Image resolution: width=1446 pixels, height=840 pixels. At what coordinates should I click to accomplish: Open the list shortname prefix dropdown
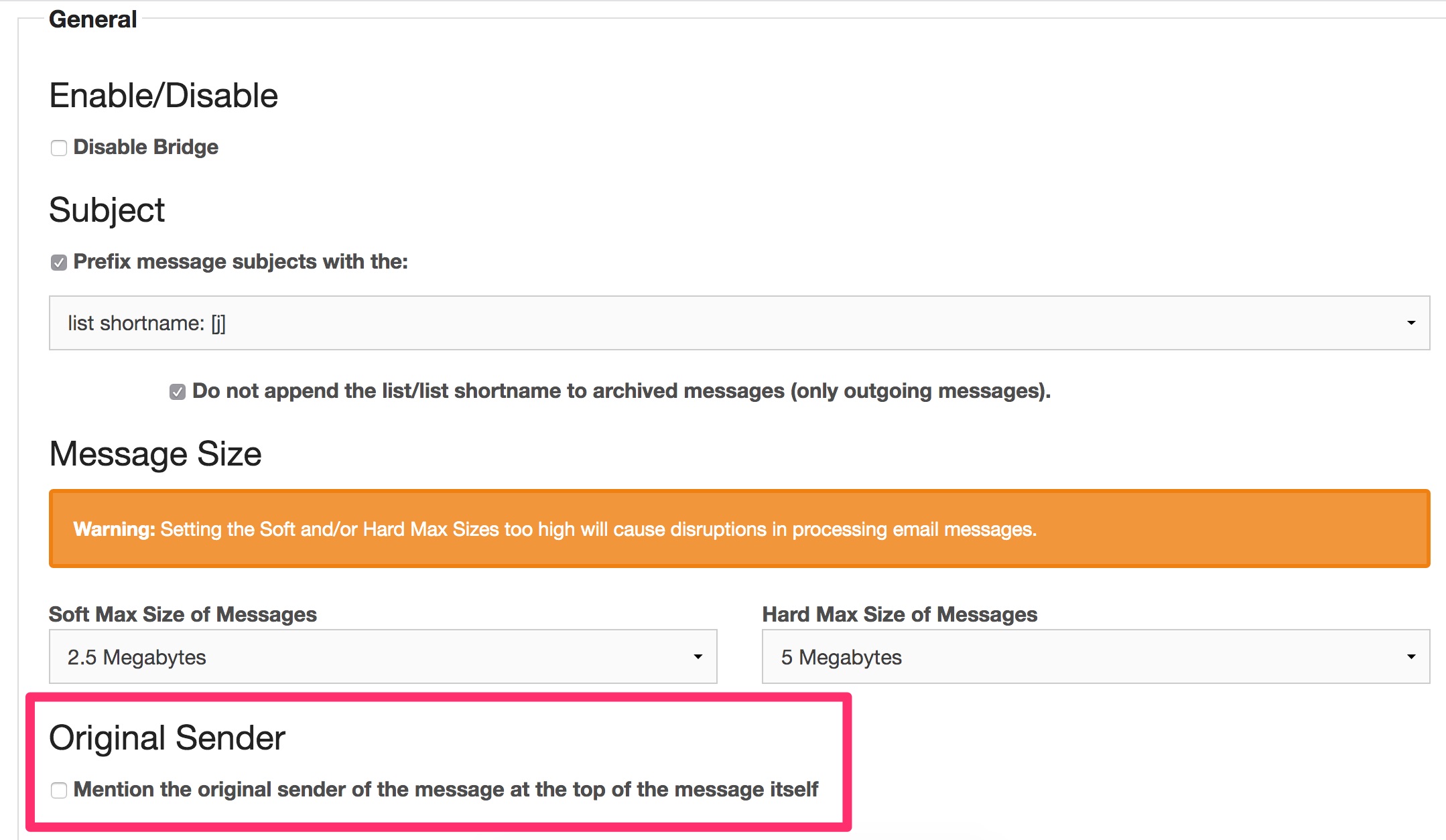pyautogui.click(x=739, y=323)
